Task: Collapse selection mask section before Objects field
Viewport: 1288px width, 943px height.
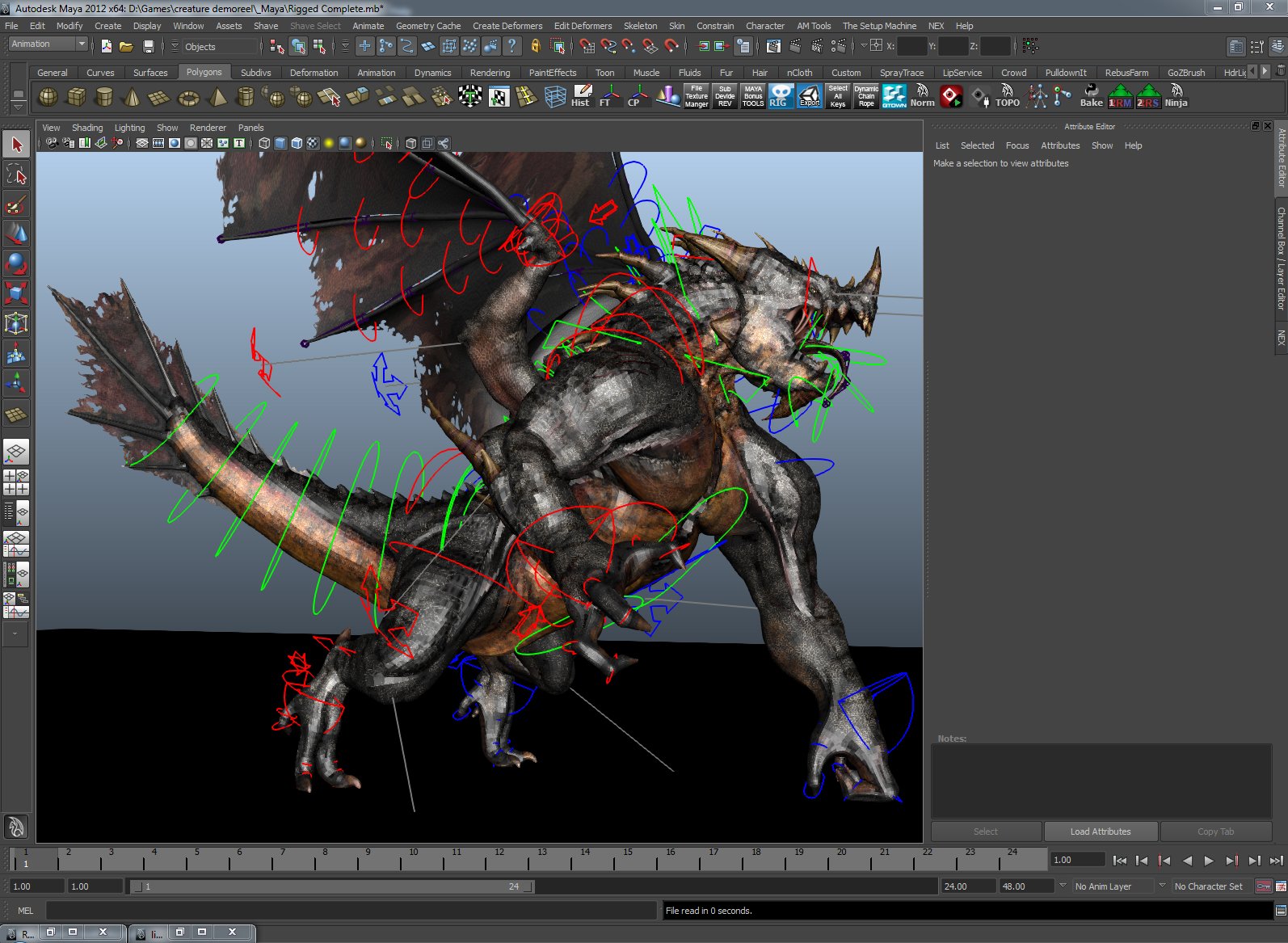Action: (x=175, y=46)
